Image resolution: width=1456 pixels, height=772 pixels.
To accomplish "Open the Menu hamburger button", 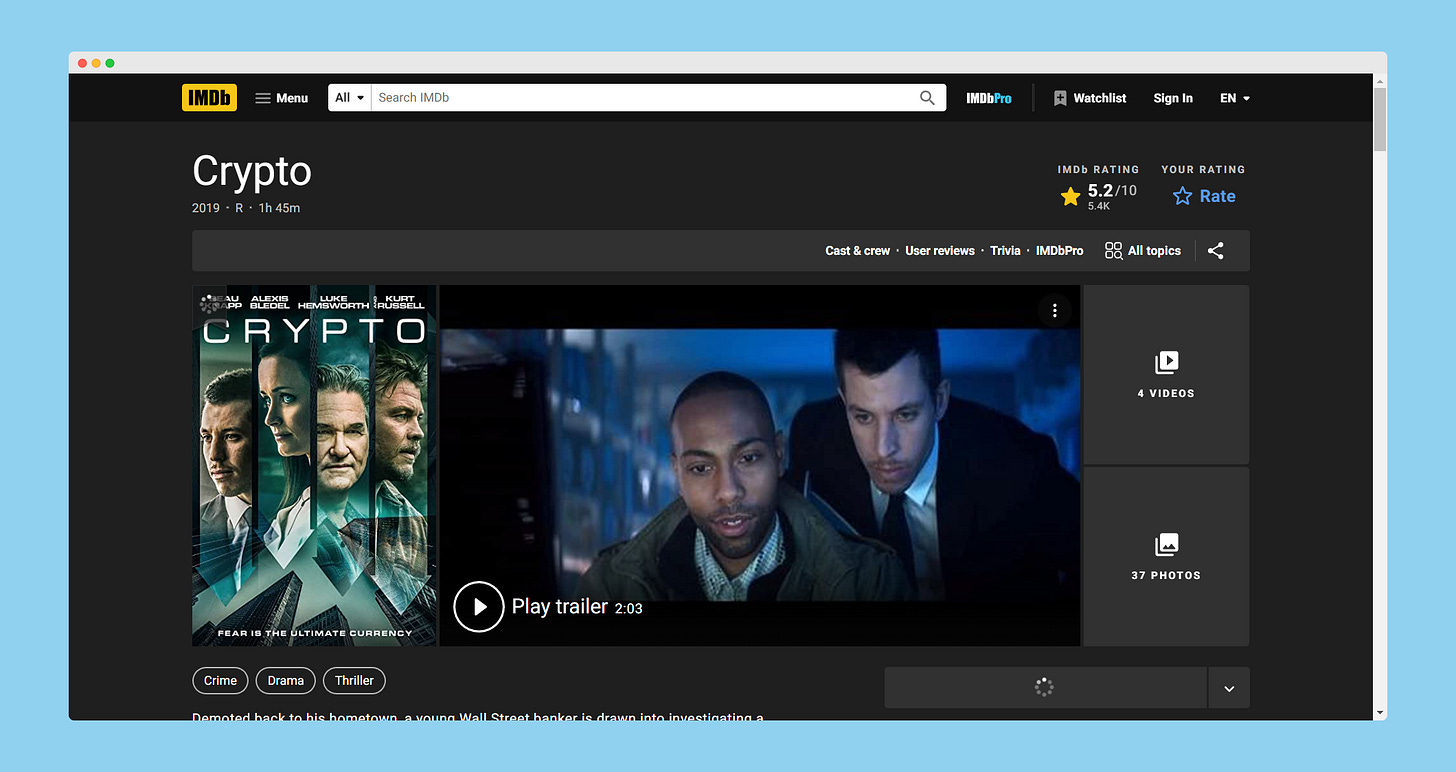I will [281, 98].
